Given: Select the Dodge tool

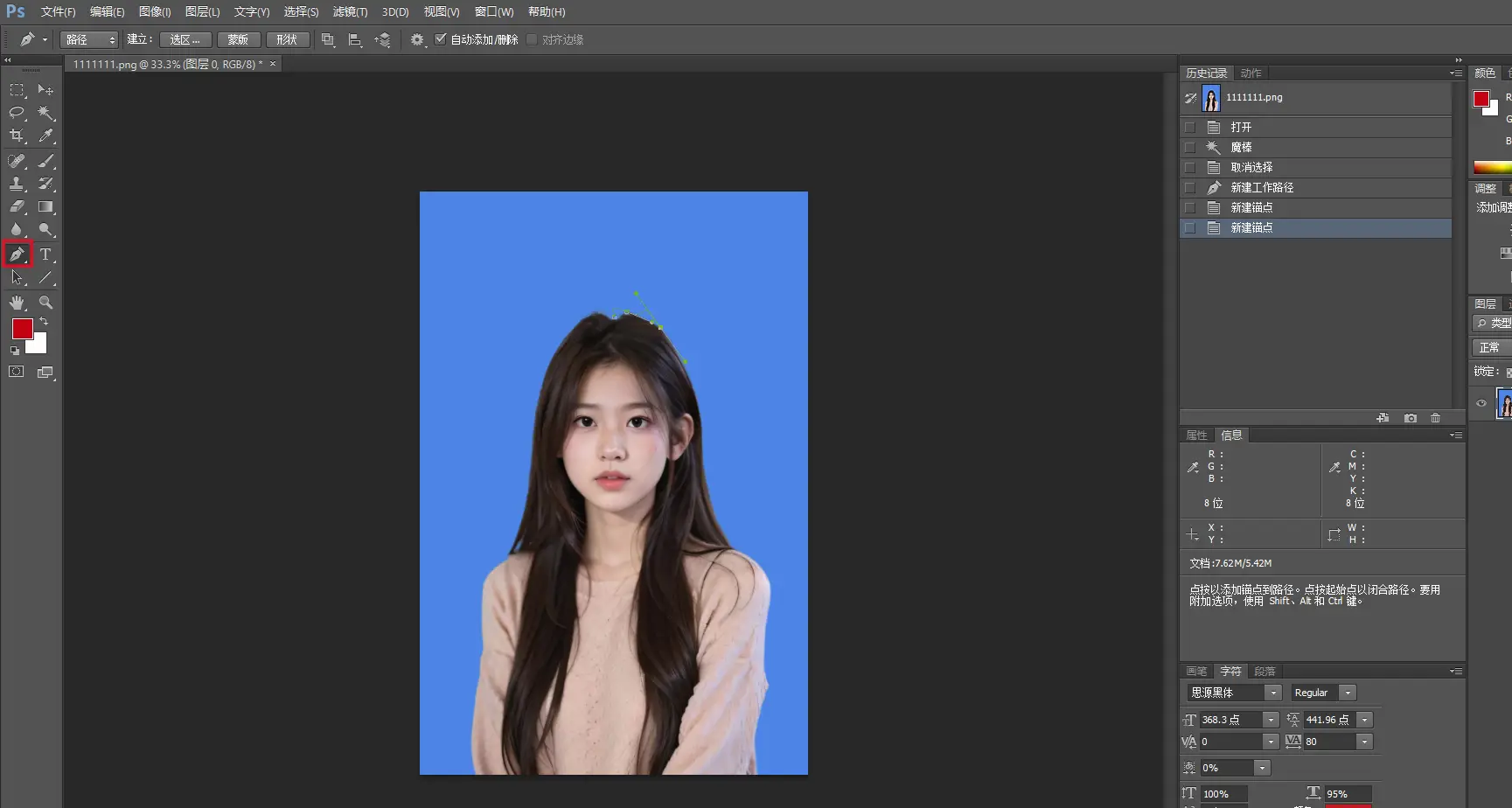Looking at the screenshot, I should point(45,229).
